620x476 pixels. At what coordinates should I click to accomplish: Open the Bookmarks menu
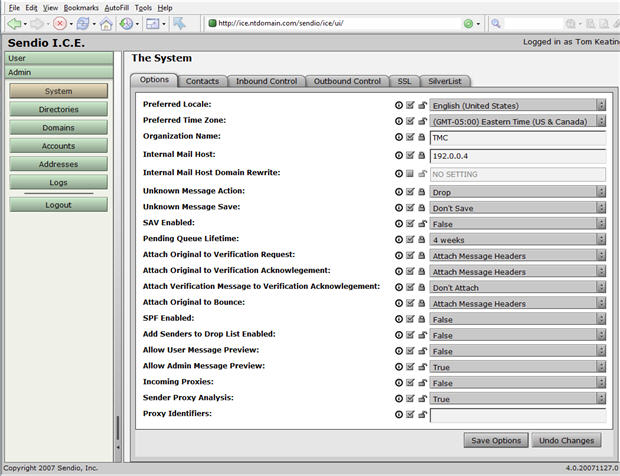pos(81,7)
